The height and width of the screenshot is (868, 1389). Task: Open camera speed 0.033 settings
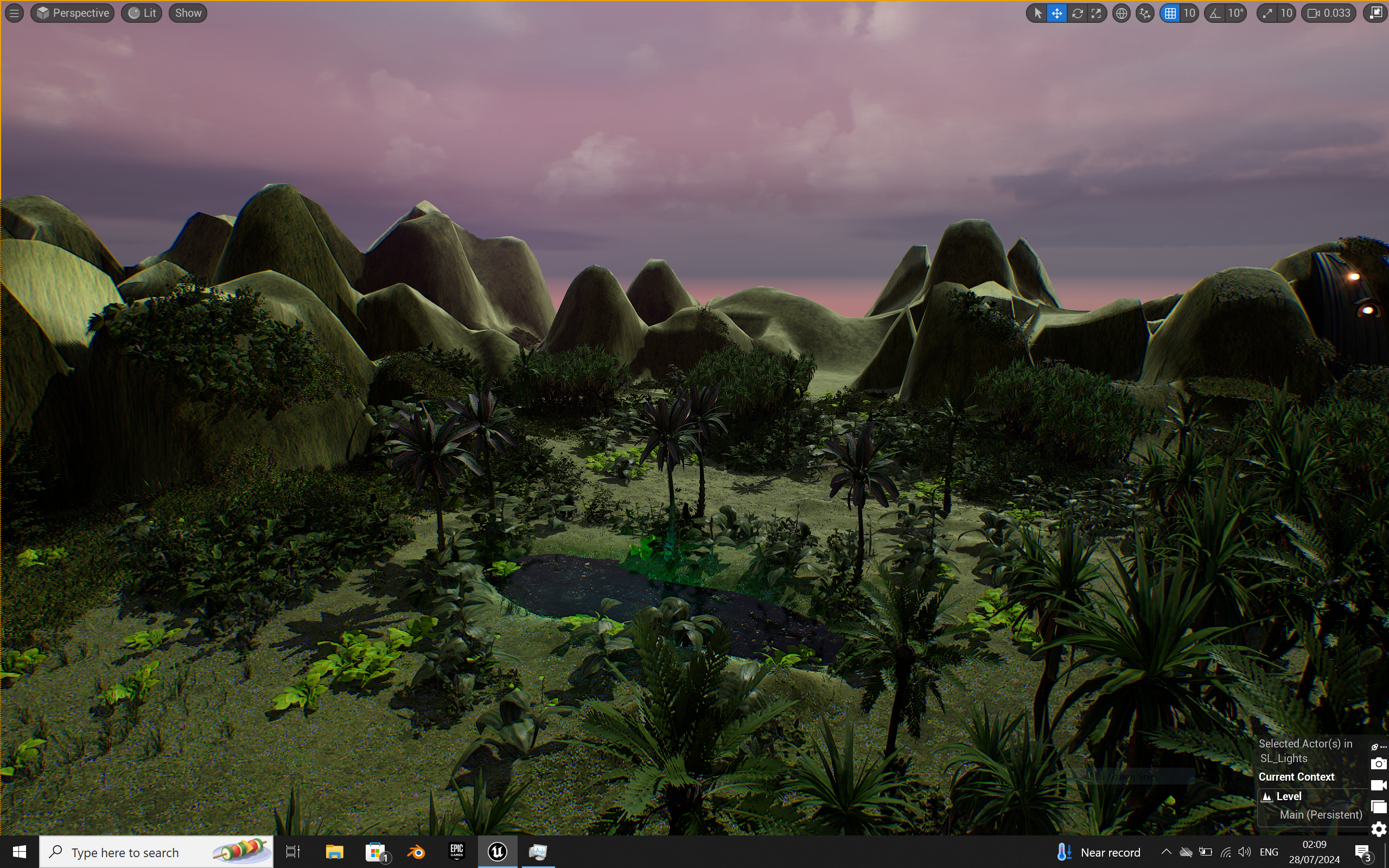1330,13
